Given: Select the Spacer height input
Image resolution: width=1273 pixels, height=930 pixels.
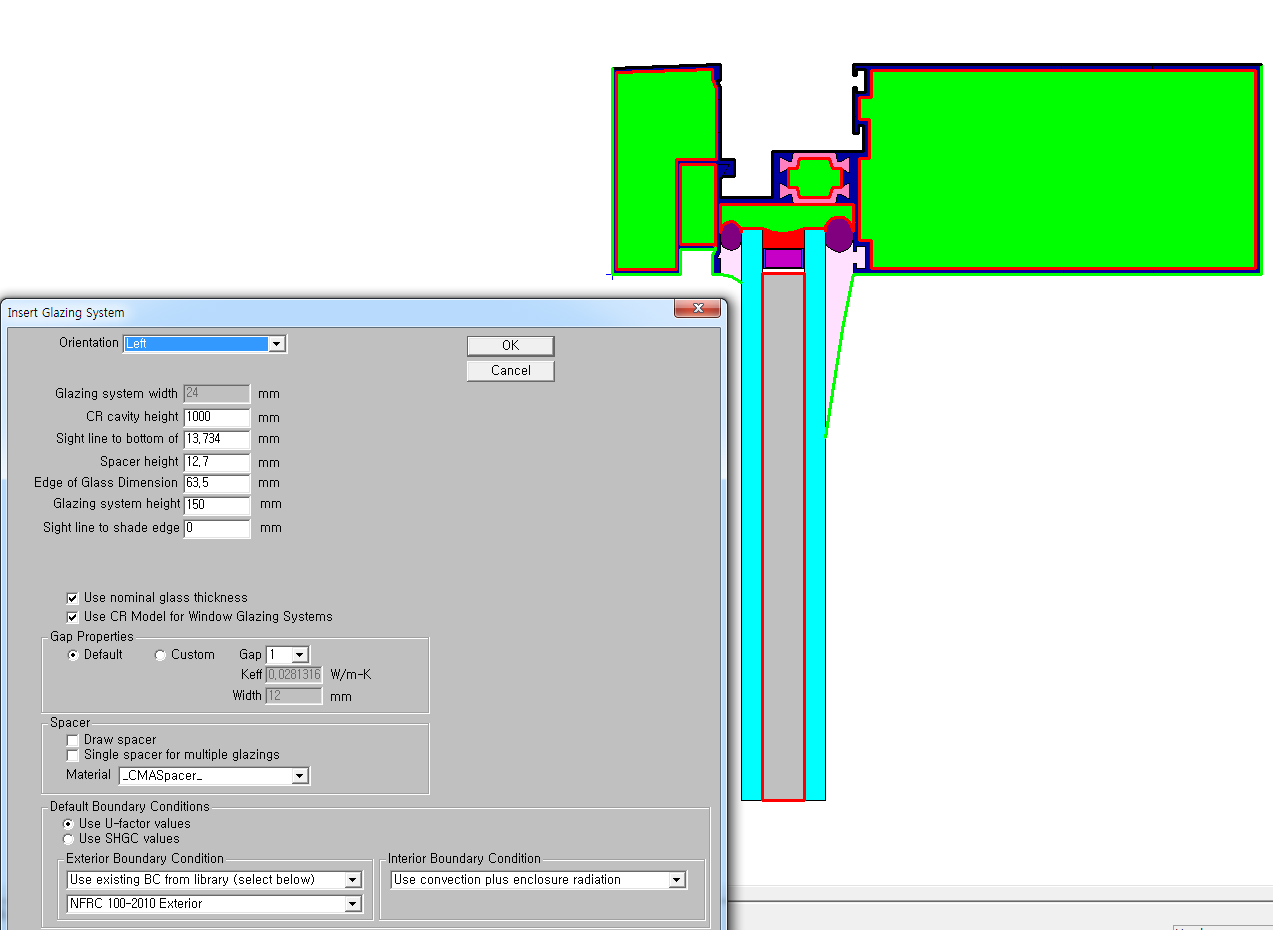Looking at the screenshot, I should pyautogui.click(x=217, y=462).
